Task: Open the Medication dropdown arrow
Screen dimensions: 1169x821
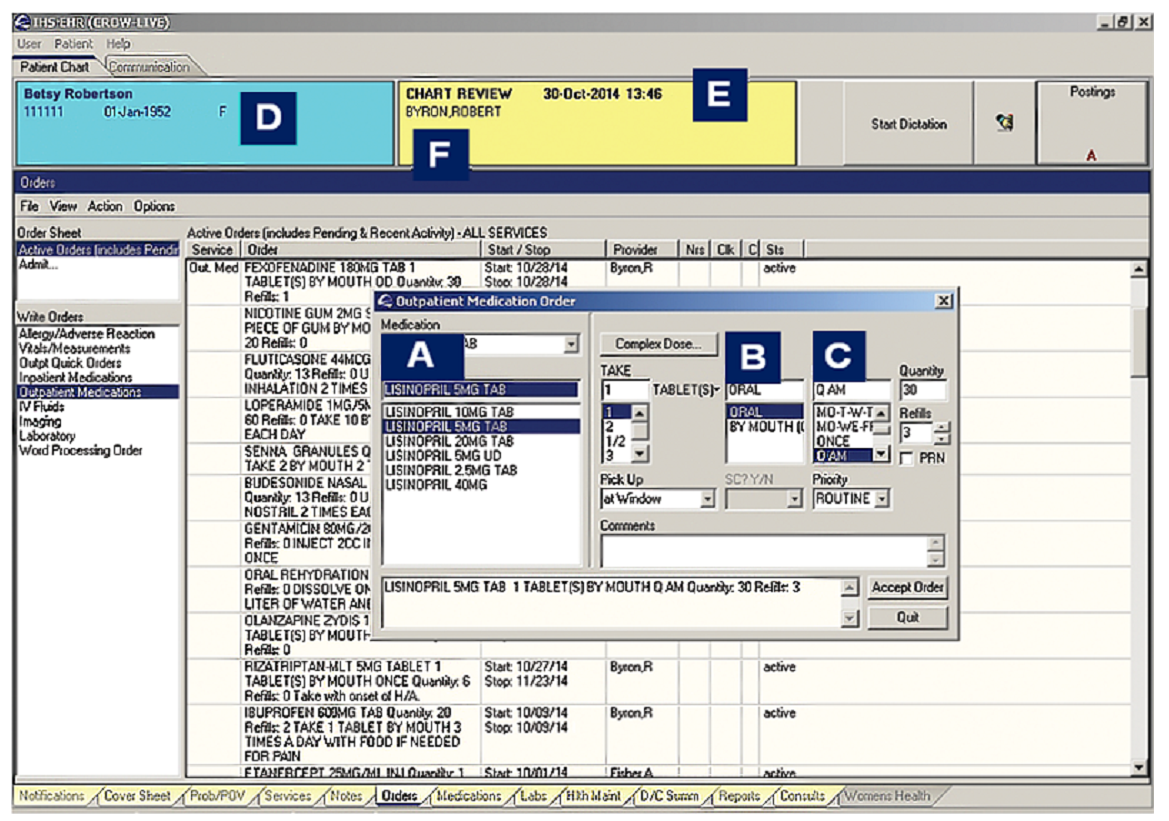Action: [571, 344]
